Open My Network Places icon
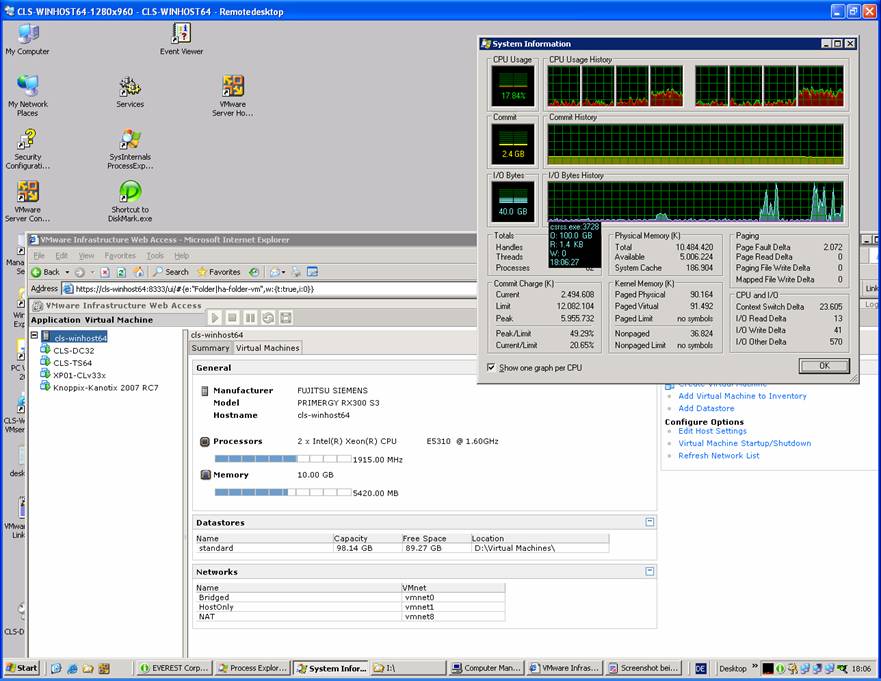The height and width of the screenshot is (681, 881). [x=28, y=96]
